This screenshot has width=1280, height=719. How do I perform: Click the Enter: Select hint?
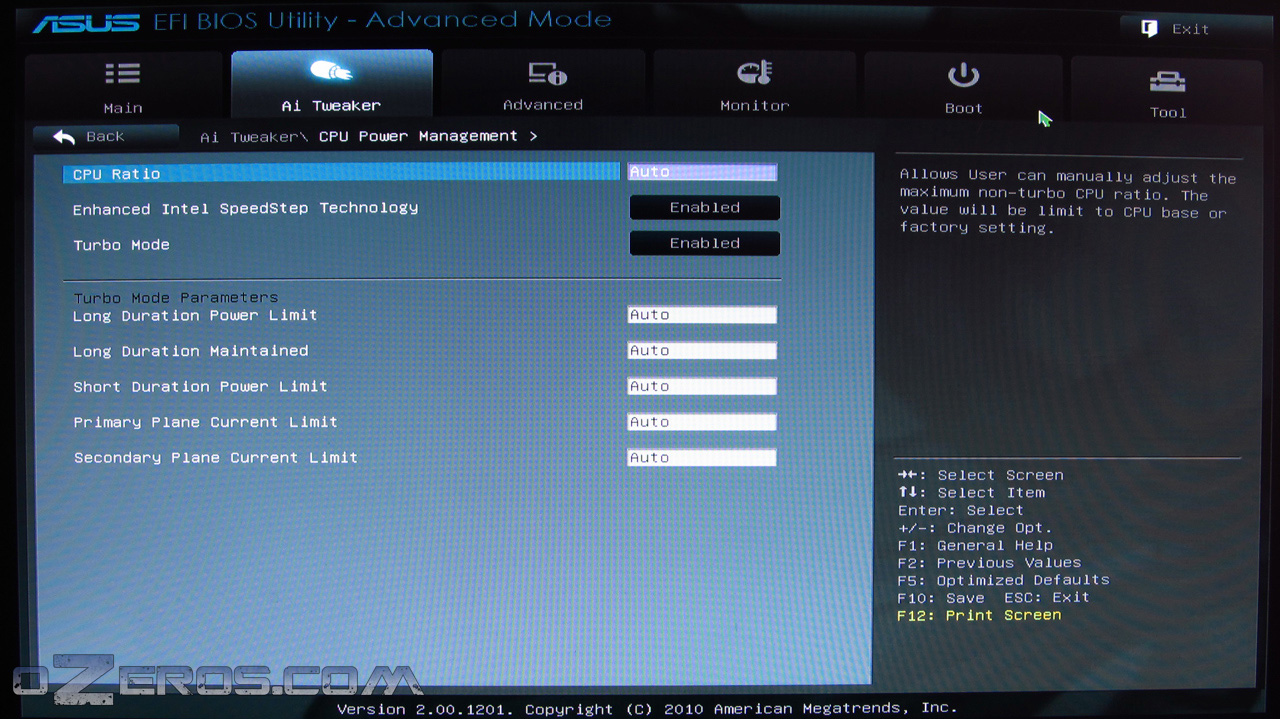(x=960, y=511)
